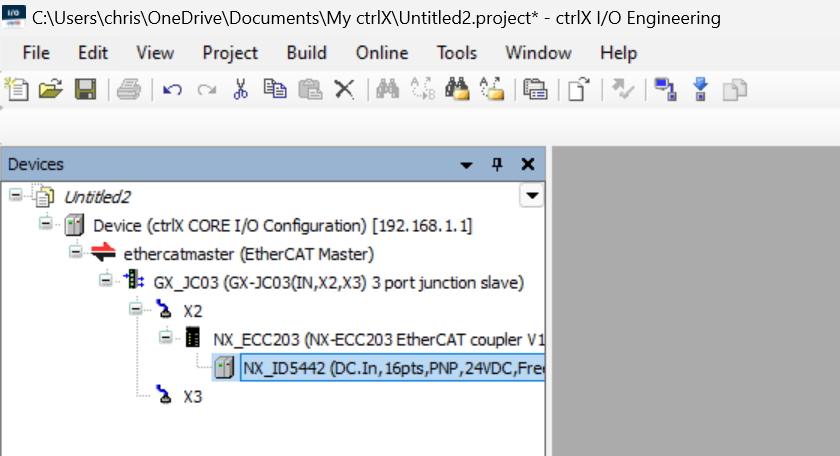Open the File menu
The height and width of the screenshot is (456, 840).
(36, 53)
